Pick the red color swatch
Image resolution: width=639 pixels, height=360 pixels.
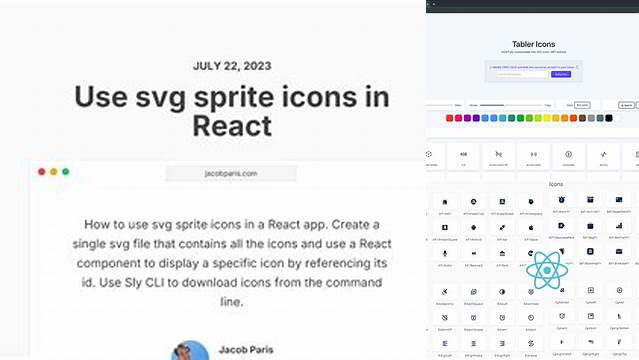click(450, 118)
